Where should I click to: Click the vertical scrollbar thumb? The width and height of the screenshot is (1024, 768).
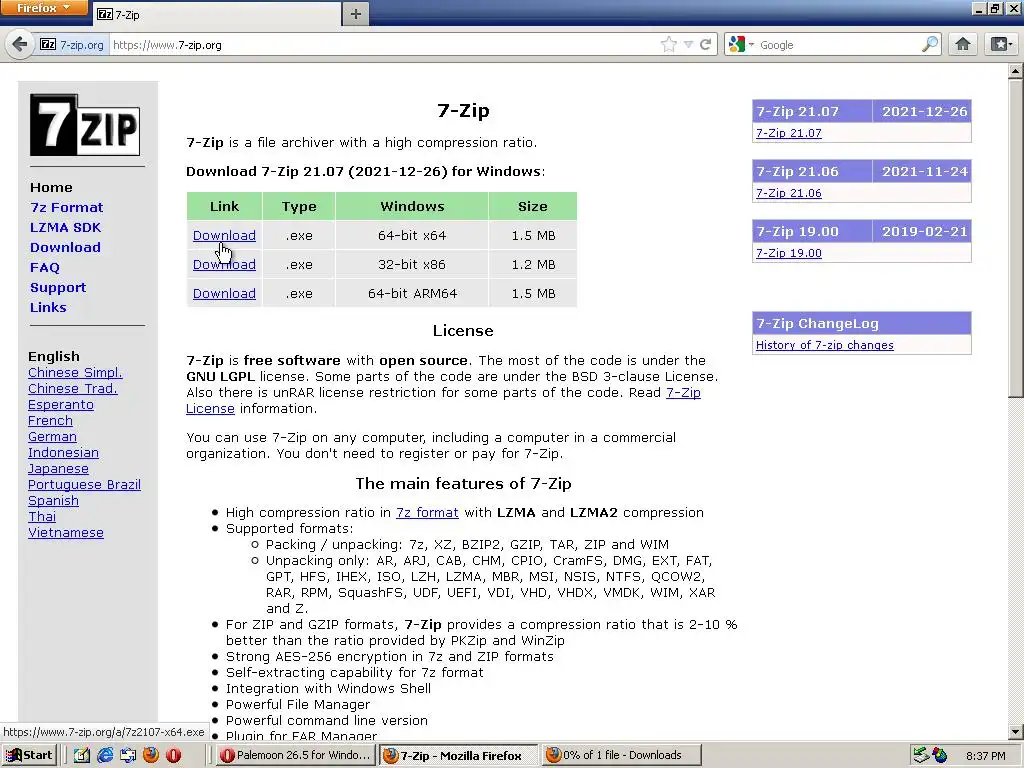click(x=1016, y=238)
